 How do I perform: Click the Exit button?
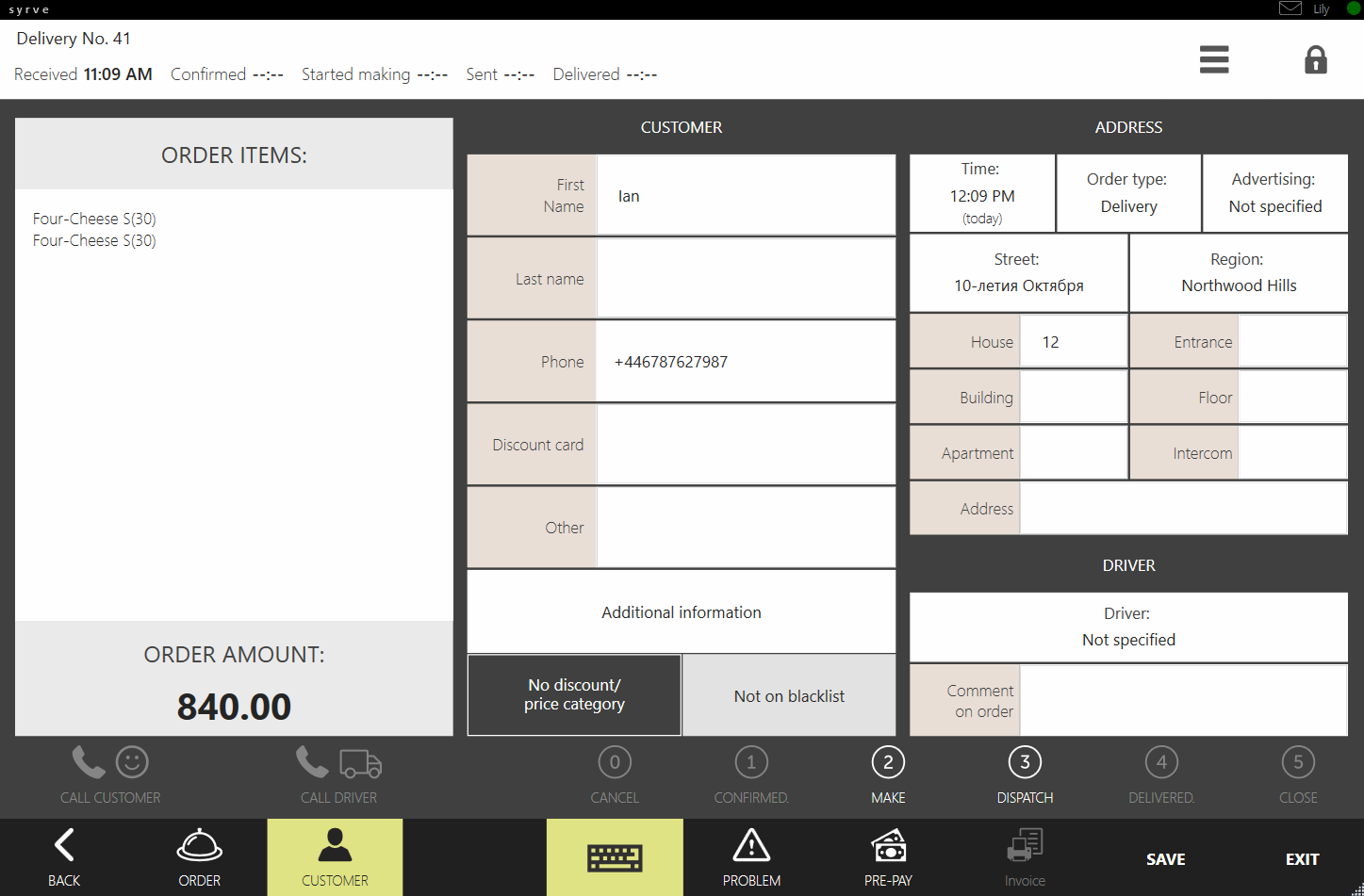coord(1302,858)
